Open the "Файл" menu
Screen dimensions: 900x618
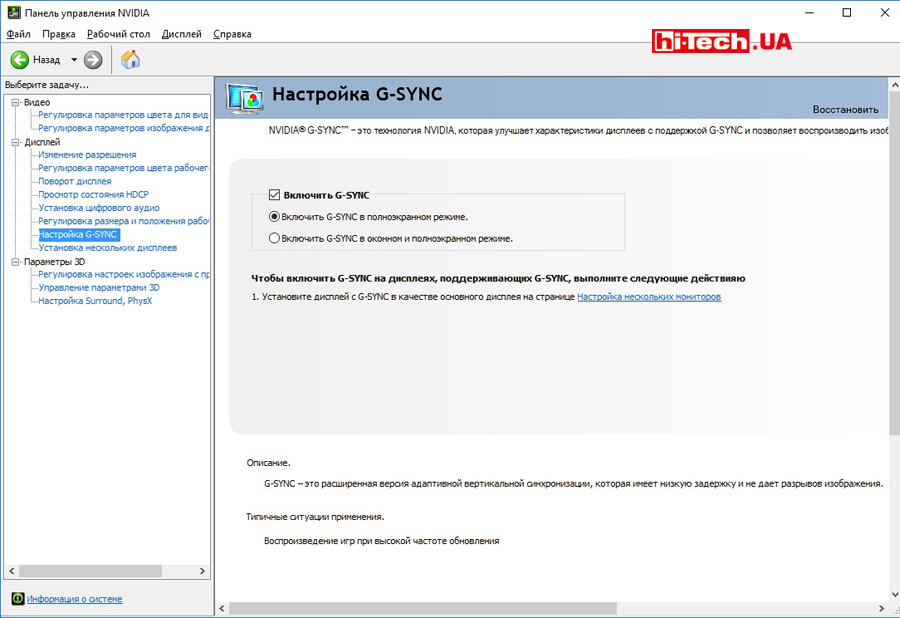point(18,34)
